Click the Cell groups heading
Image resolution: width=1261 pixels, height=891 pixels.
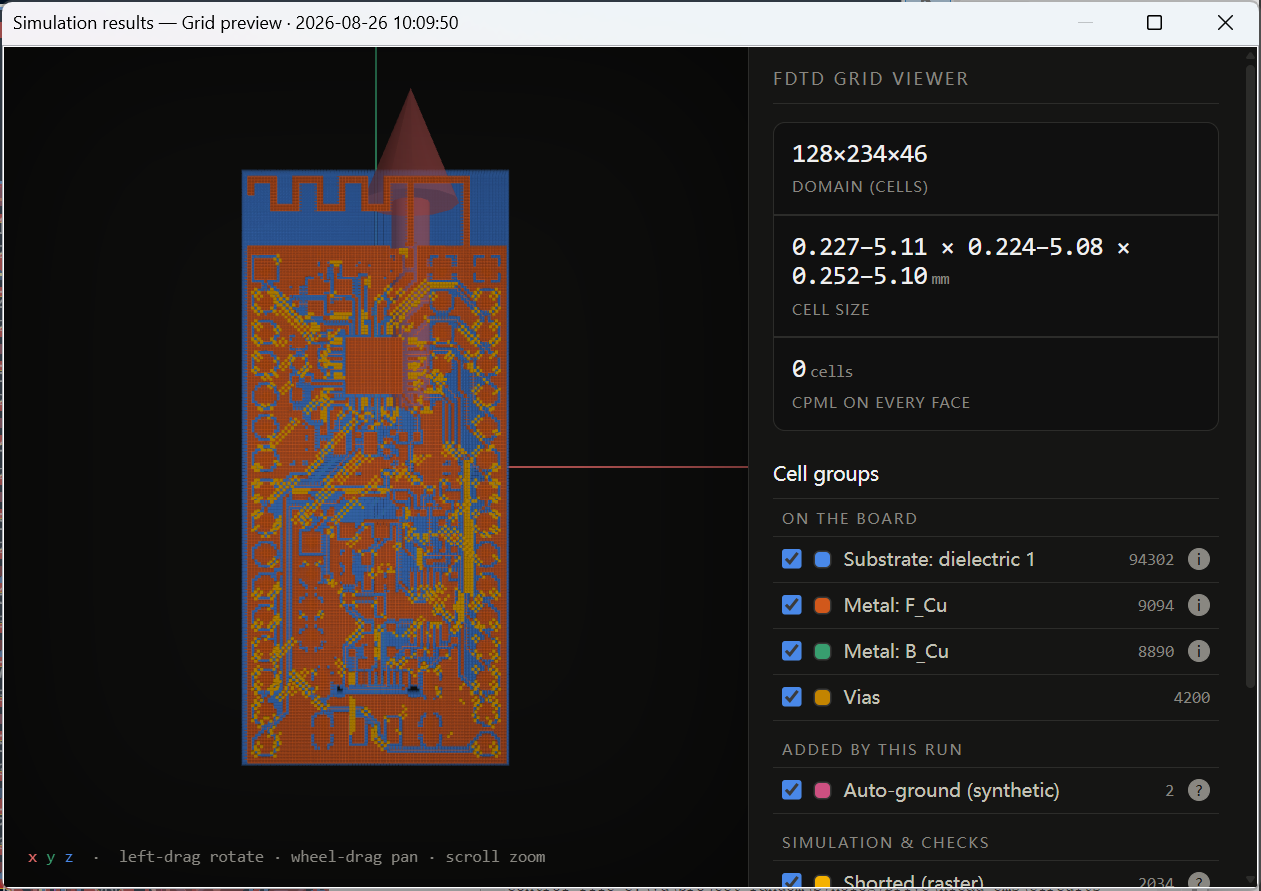tap(826, 474)
